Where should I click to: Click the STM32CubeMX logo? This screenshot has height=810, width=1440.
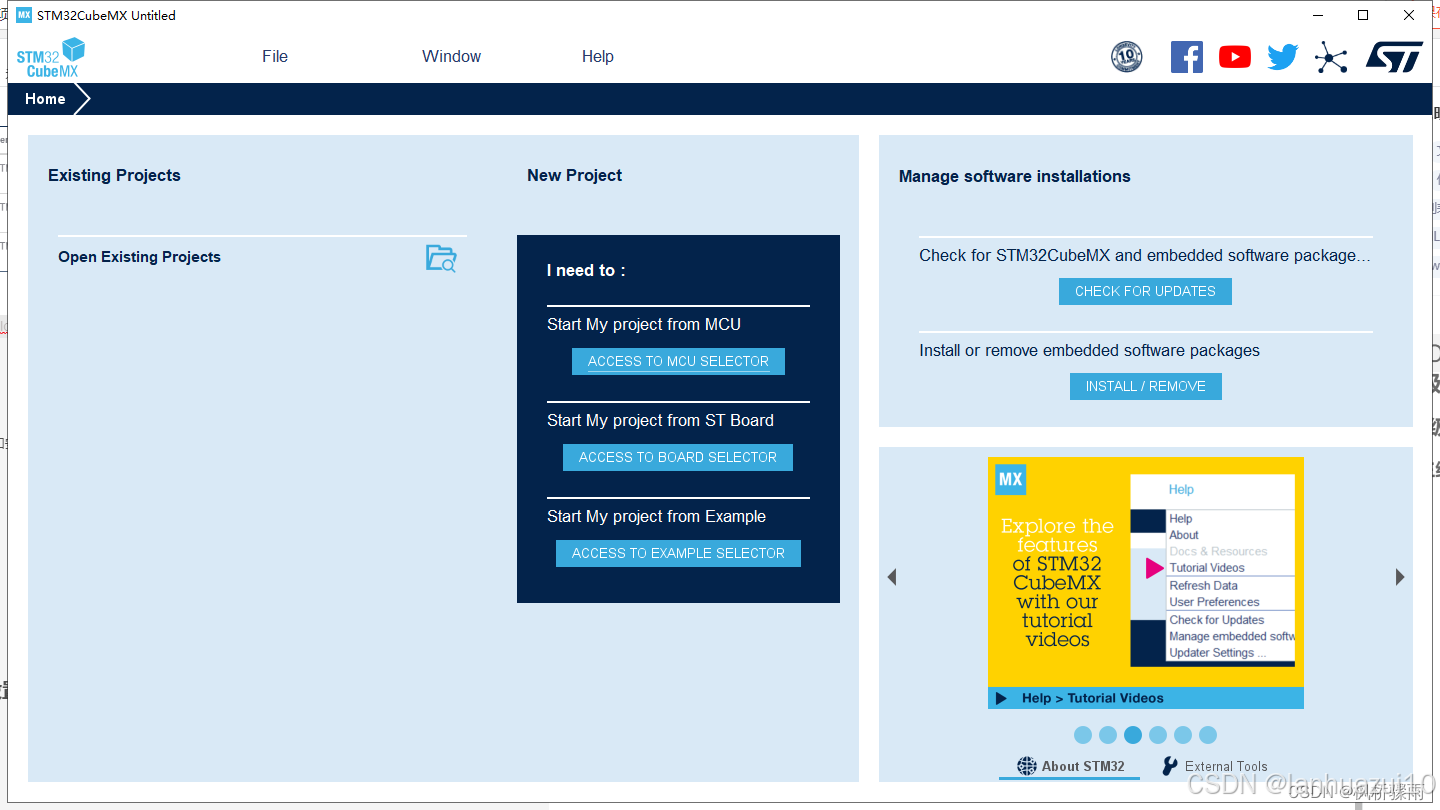coord(51,57)
